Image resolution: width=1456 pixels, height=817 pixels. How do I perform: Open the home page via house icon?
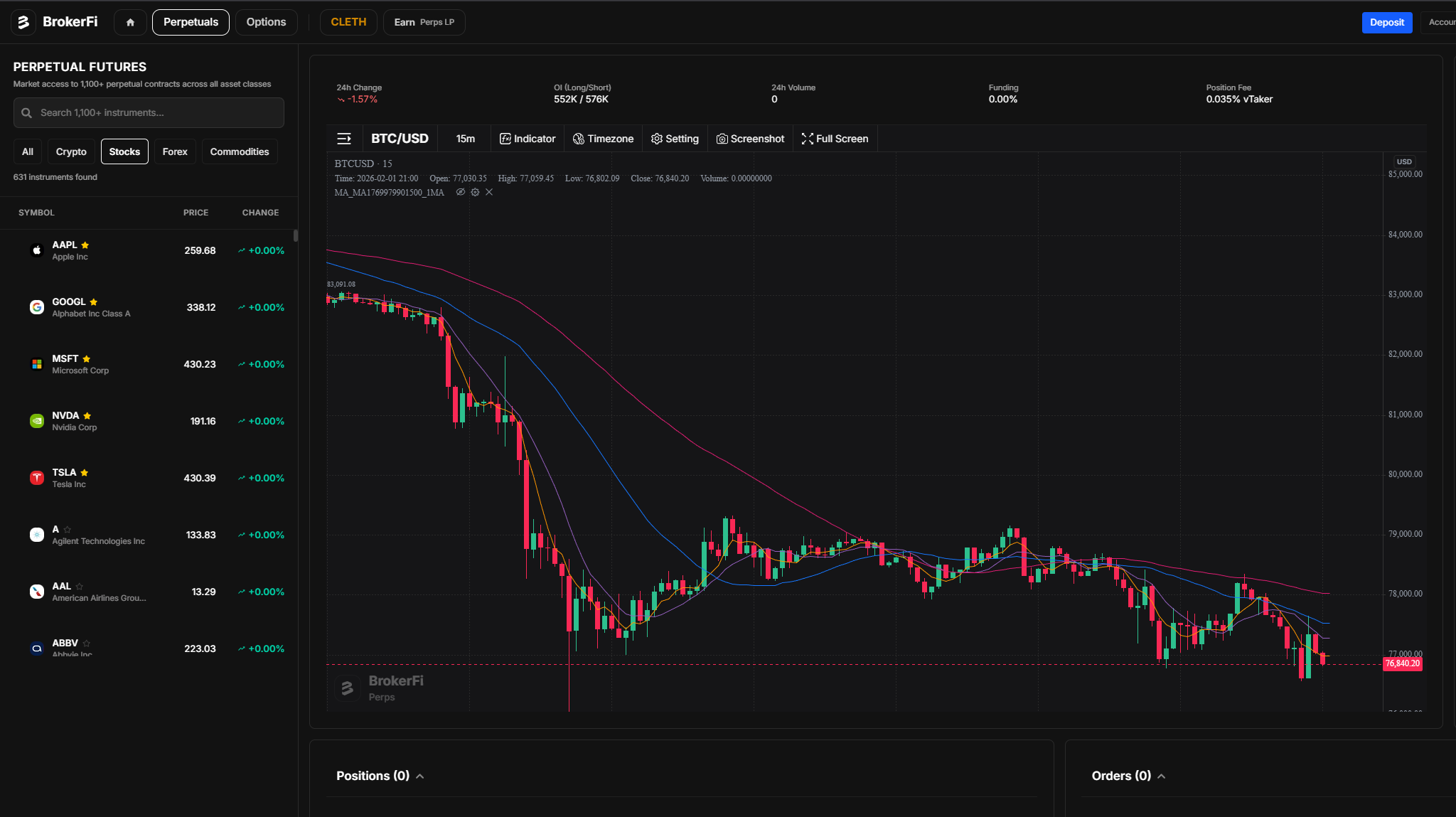[x=130, y=22]
